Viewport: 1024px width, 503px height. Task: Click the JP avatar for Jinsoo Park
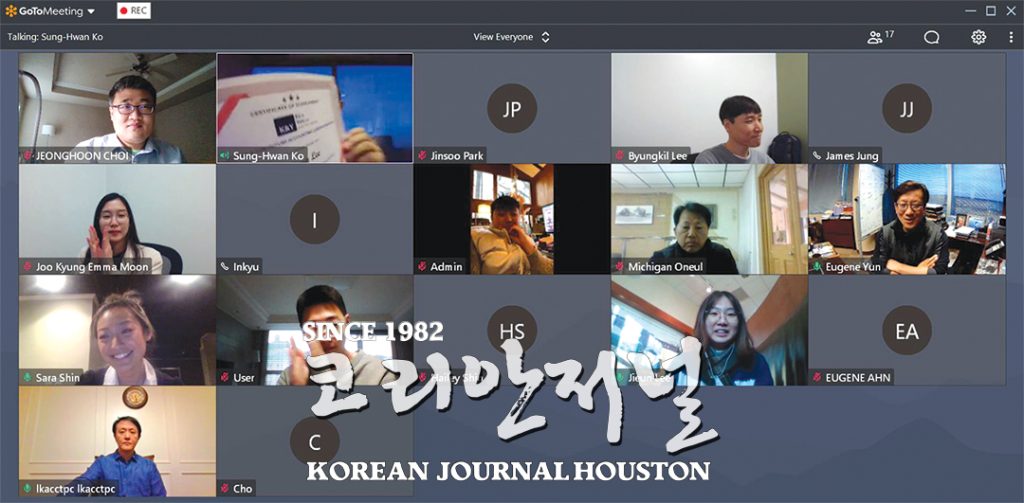(x=512, y=108)
